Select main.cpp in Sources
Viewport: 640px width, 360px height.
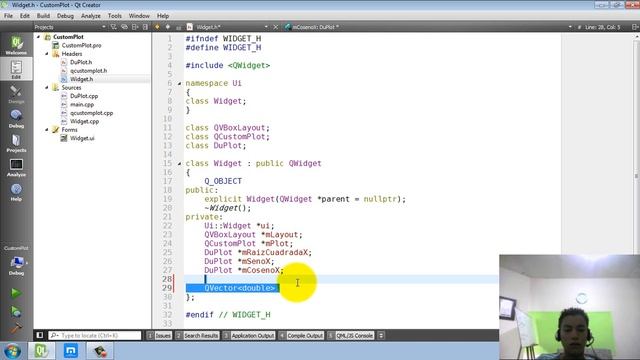coord(82,104)
